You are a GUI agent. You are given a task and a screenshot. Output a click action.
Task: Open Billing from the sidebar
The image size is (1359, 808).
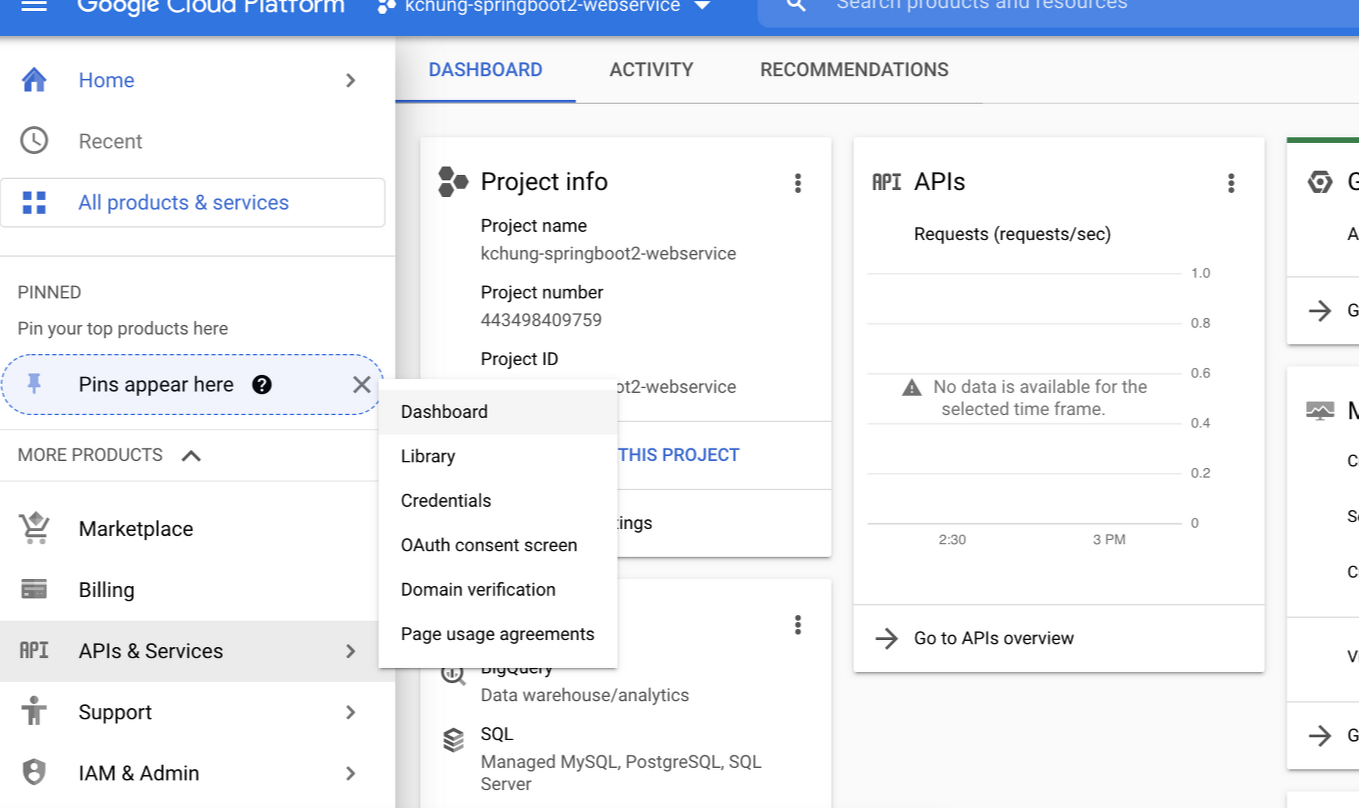[x=106, y=590]
